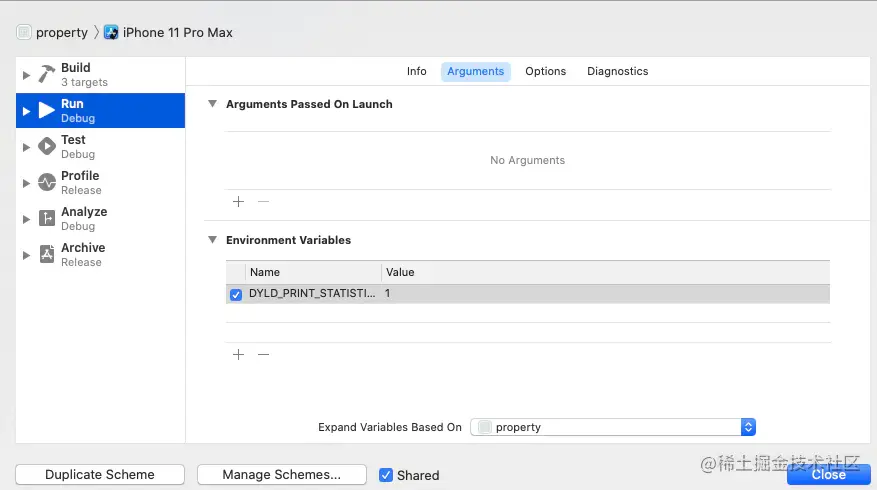Disable the DYLD_PRINT_STATISTICS variable checkbox
Image resolution: width=877 pixels, height=490 pixels.
pos(236,295)
